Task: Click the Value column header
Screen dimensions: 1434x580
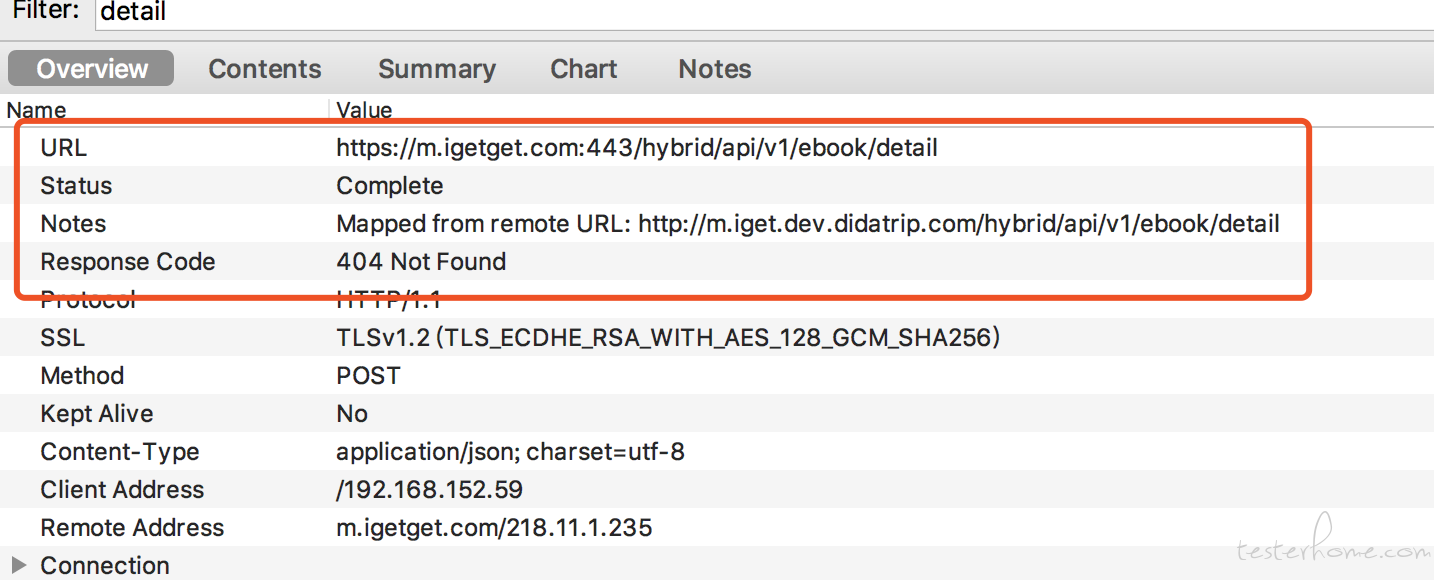Action: click(881, 110)
